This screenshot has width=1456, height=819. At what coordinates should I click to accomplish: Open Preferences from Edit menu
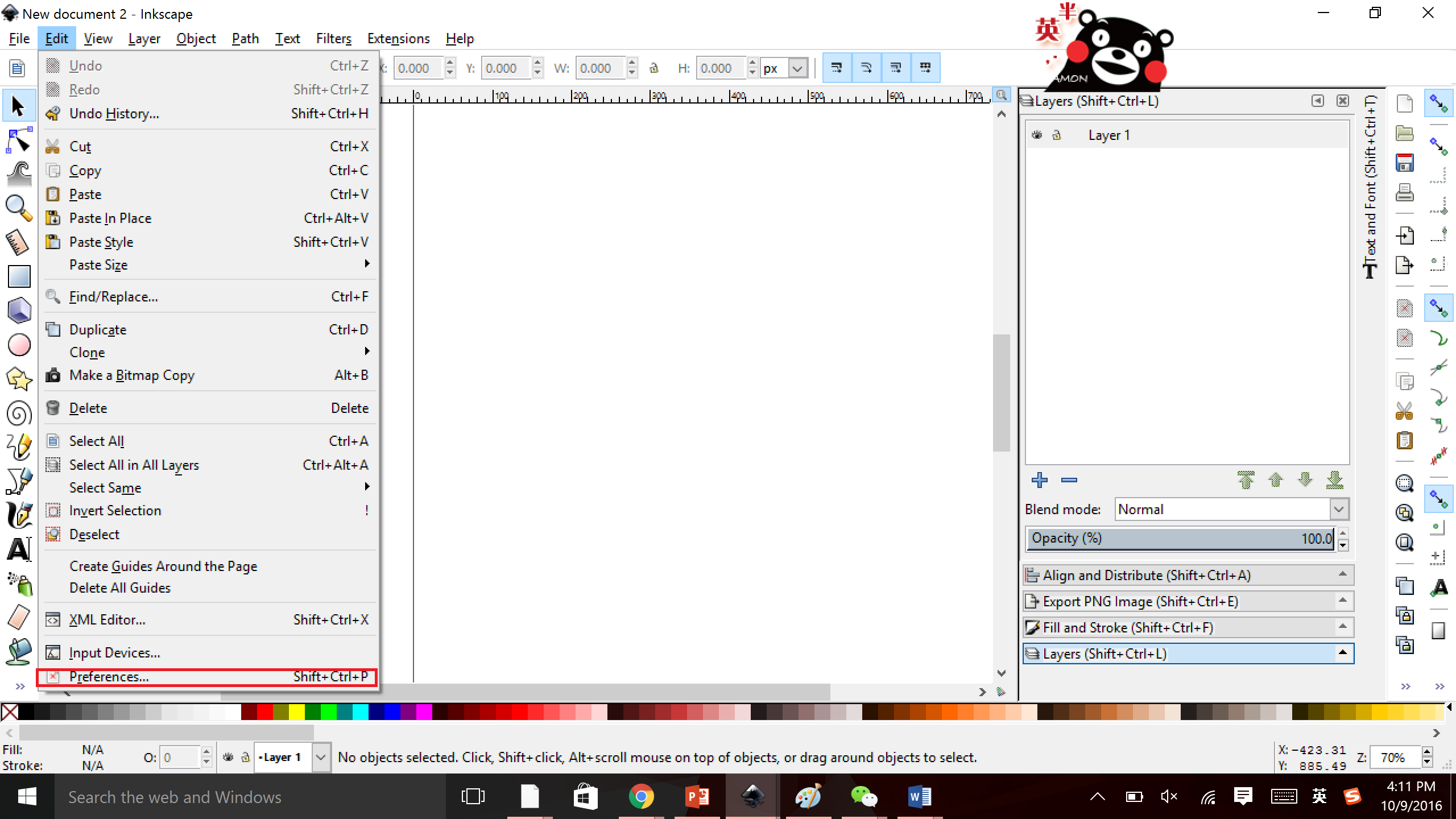(208, 677)
